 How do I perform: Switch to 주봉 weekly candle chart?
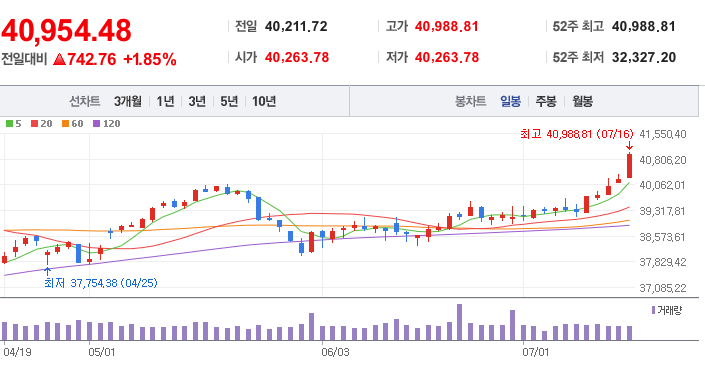click(545, 102)
